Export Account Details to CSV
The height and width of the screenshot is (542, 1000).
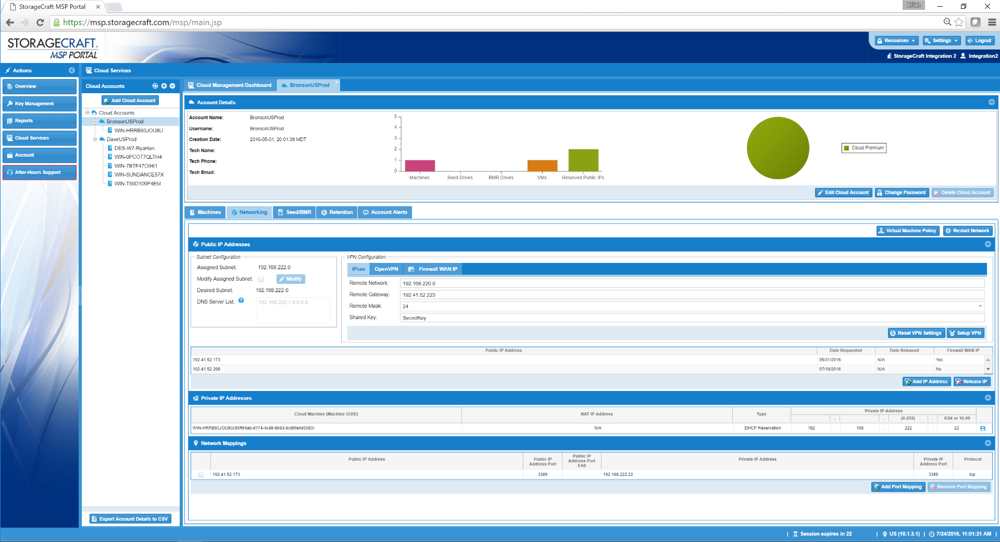pyautogui.click(x=130, y=519)
